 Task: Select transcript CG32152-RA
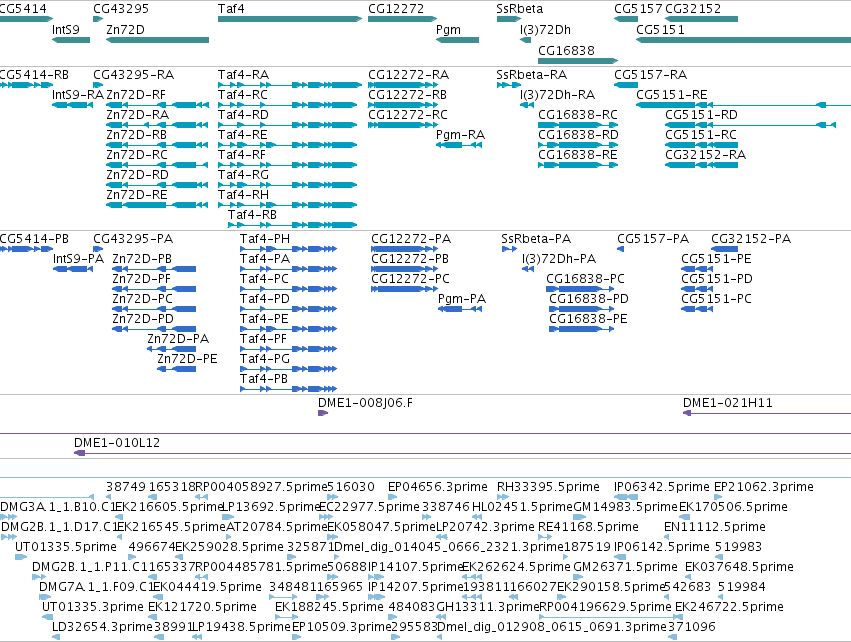701,165
